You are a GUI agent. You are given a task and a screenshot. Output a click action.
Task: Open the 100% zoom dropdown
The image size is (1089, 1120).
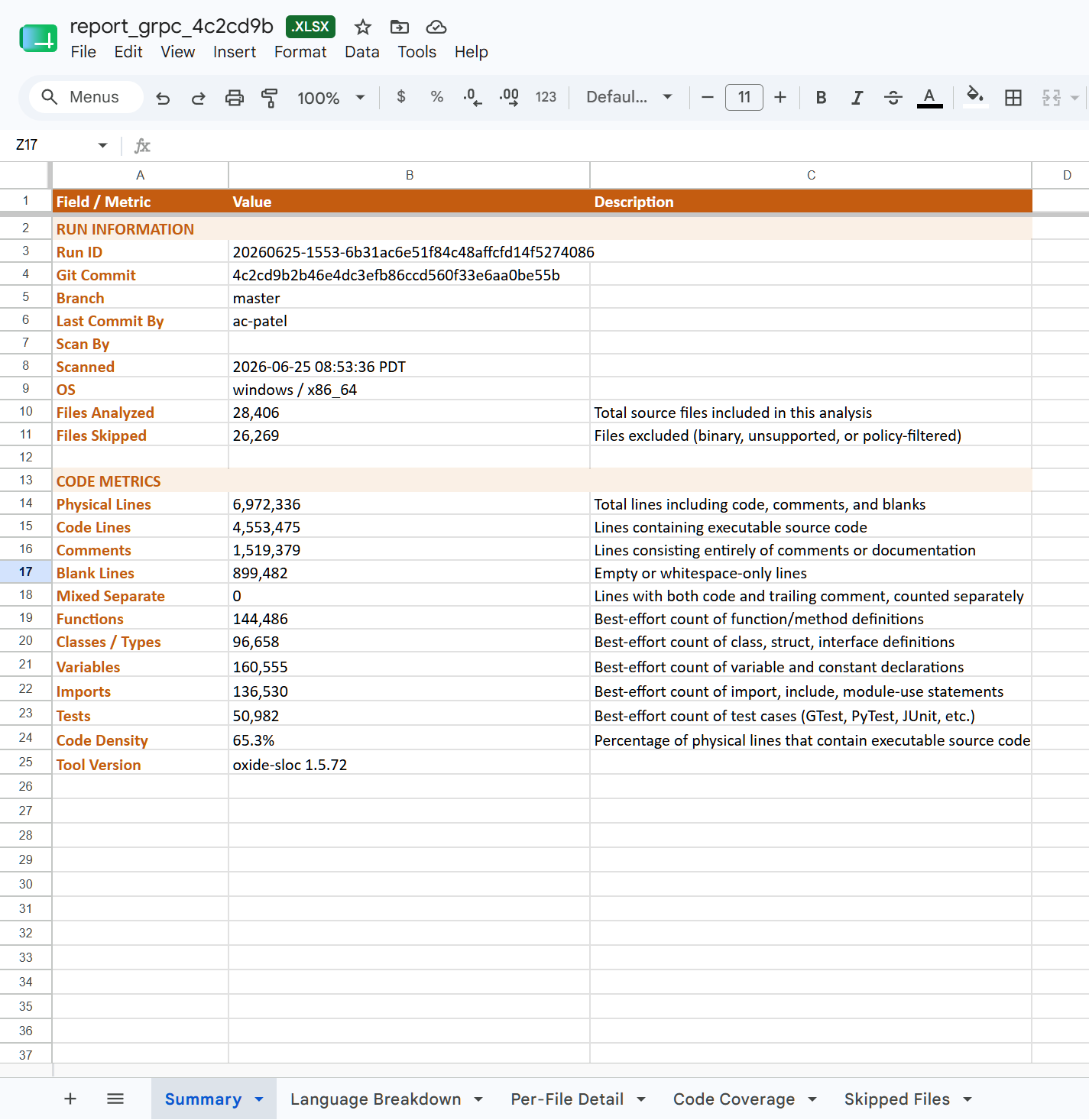click(331, 98)
